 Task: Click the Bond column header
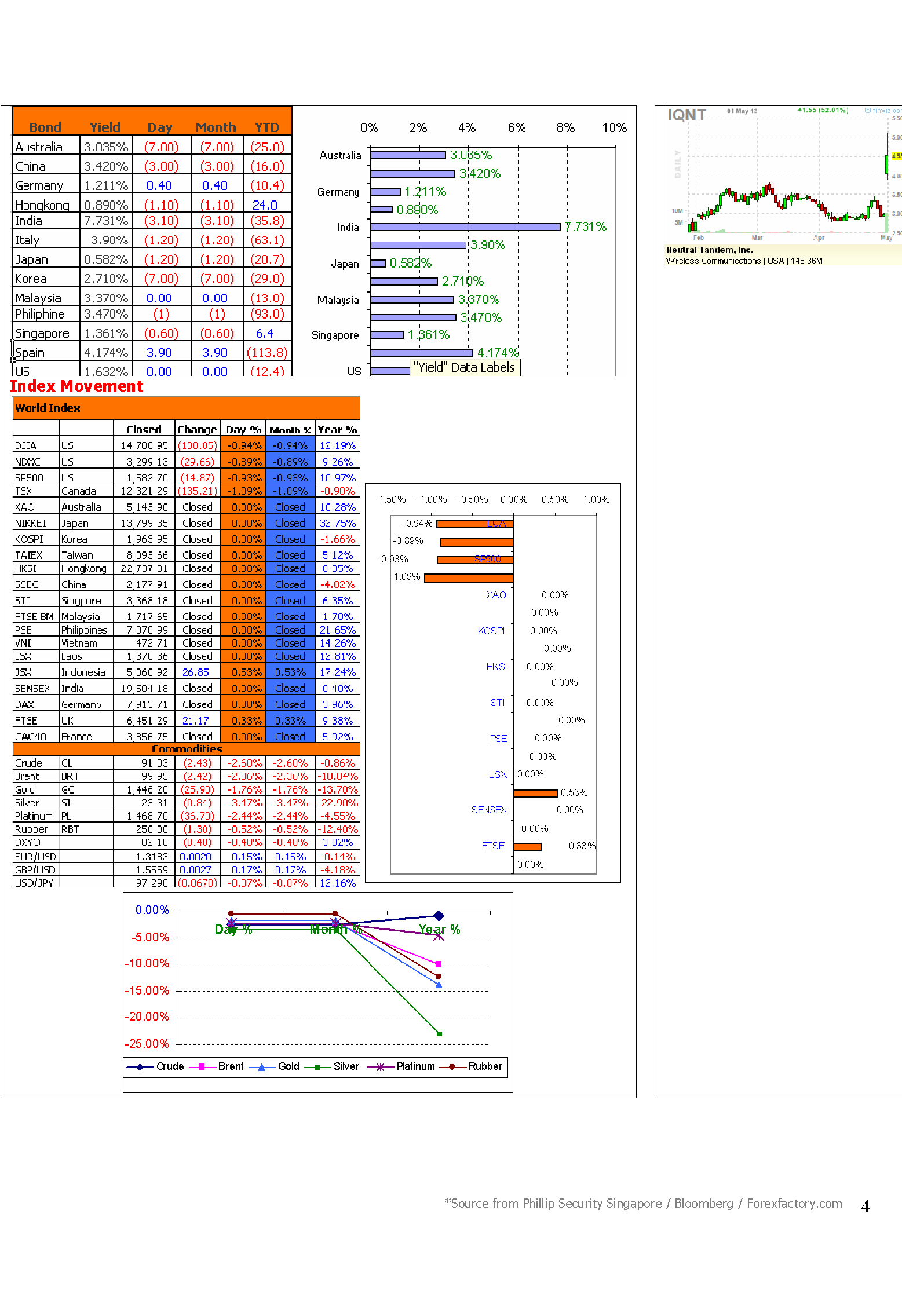click(x=45, y=127)
